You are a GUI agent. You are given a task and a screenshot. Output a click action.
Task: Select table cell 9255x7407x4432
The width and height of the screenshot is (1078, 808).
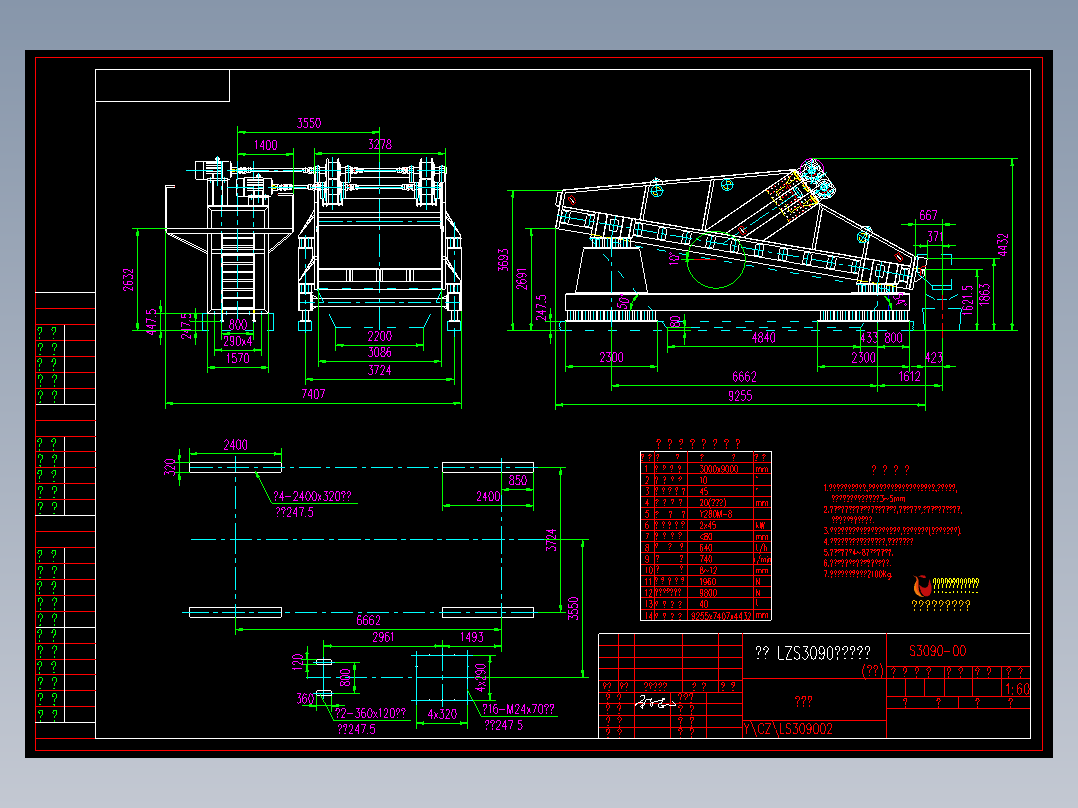[x=721, y=616]
